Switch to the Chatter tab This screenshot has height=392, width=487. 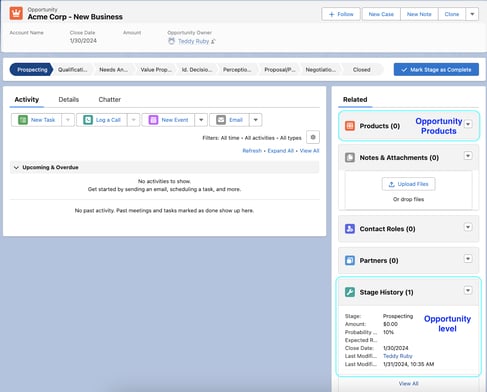[x=110, y=99]
